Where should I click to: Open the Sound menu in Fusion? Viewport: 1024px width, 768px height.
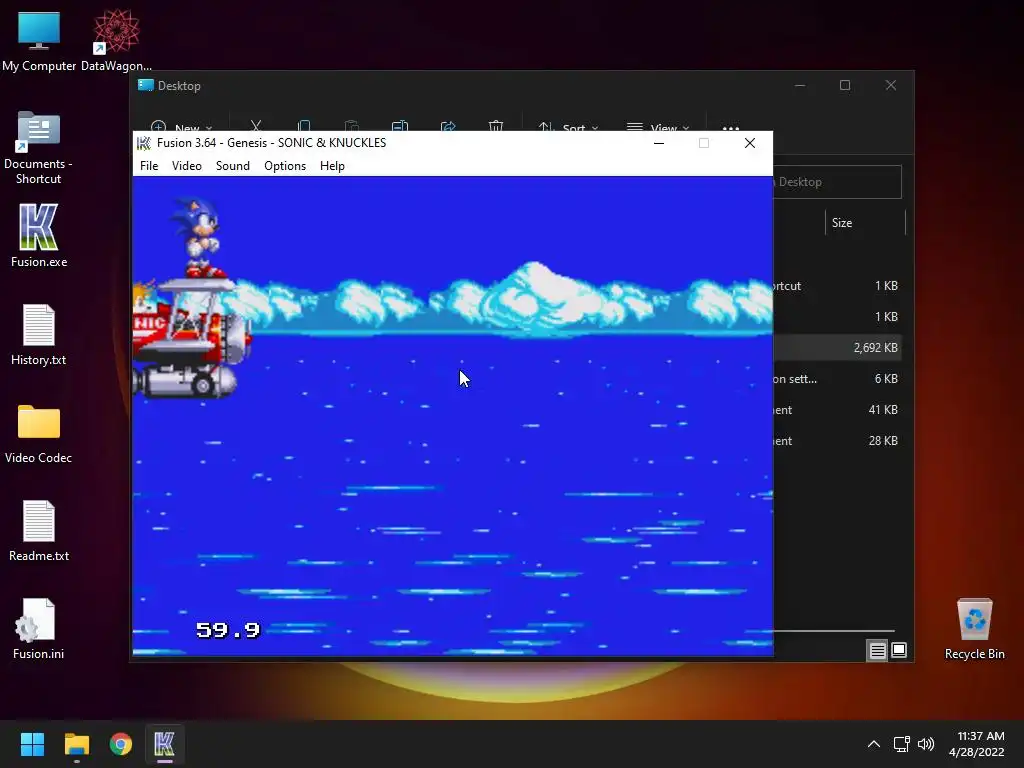[233, 166]
